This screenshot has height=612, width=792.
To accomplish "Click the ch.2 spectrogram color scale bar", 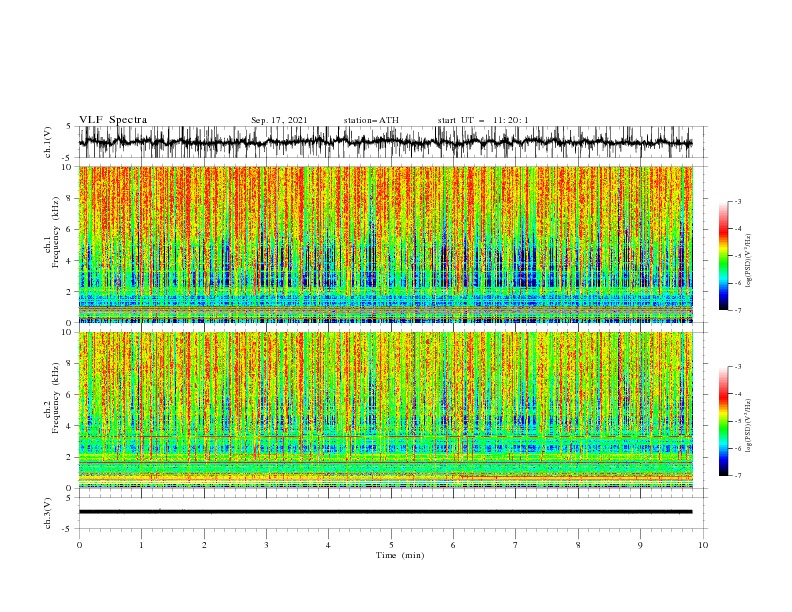I will [x=724, y=421].
